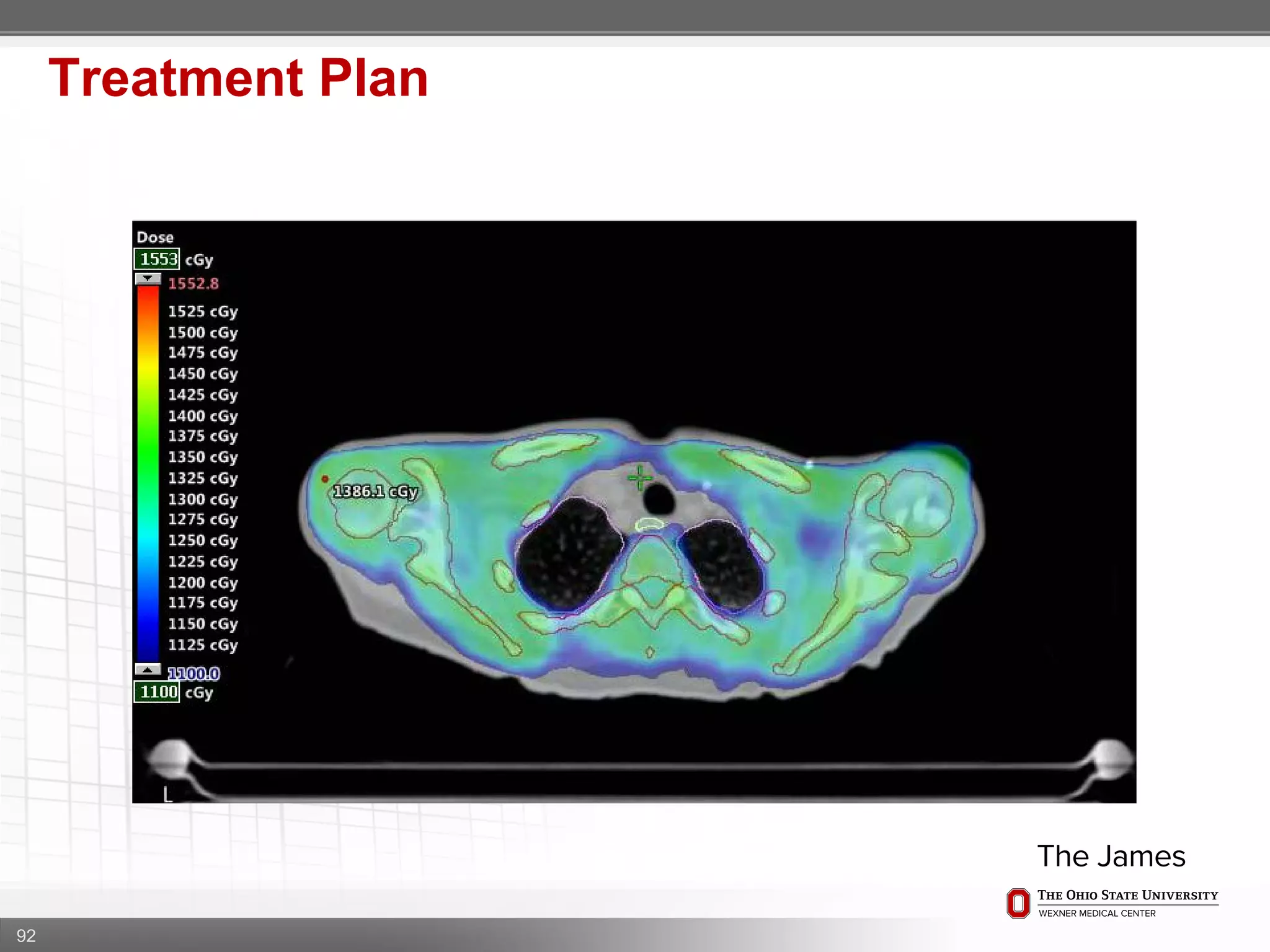The height and width of the screenshot is (952, 1270).
Task: Select the 1475 cGy legend entry
Action: tap(203, 353)
